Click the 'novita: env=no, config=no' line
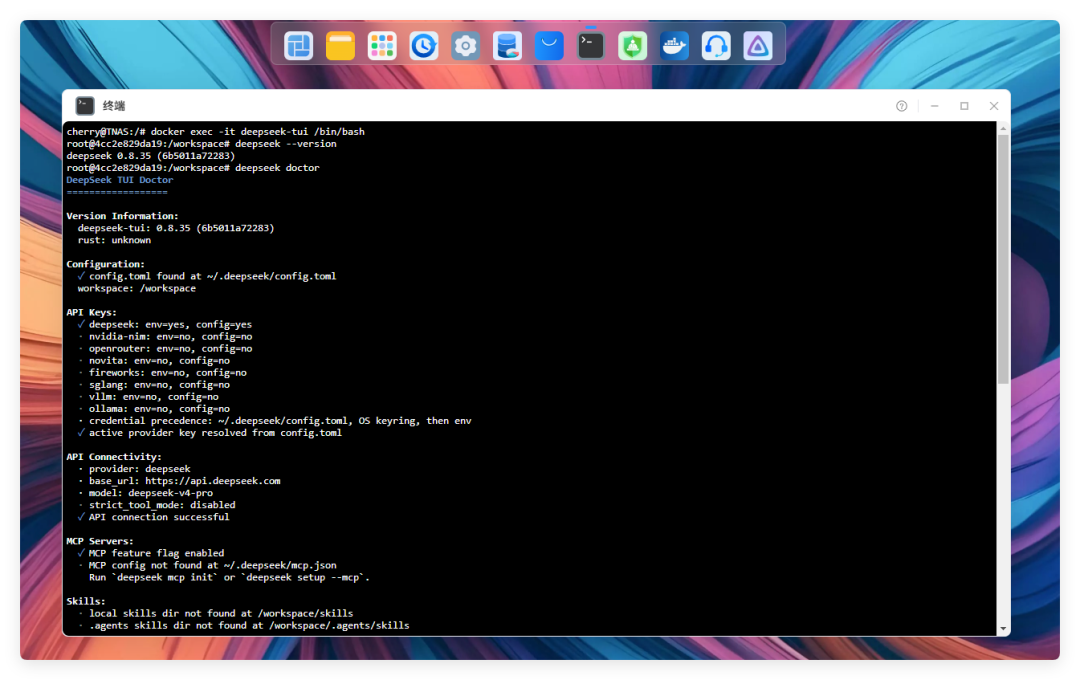 (154, 360)
